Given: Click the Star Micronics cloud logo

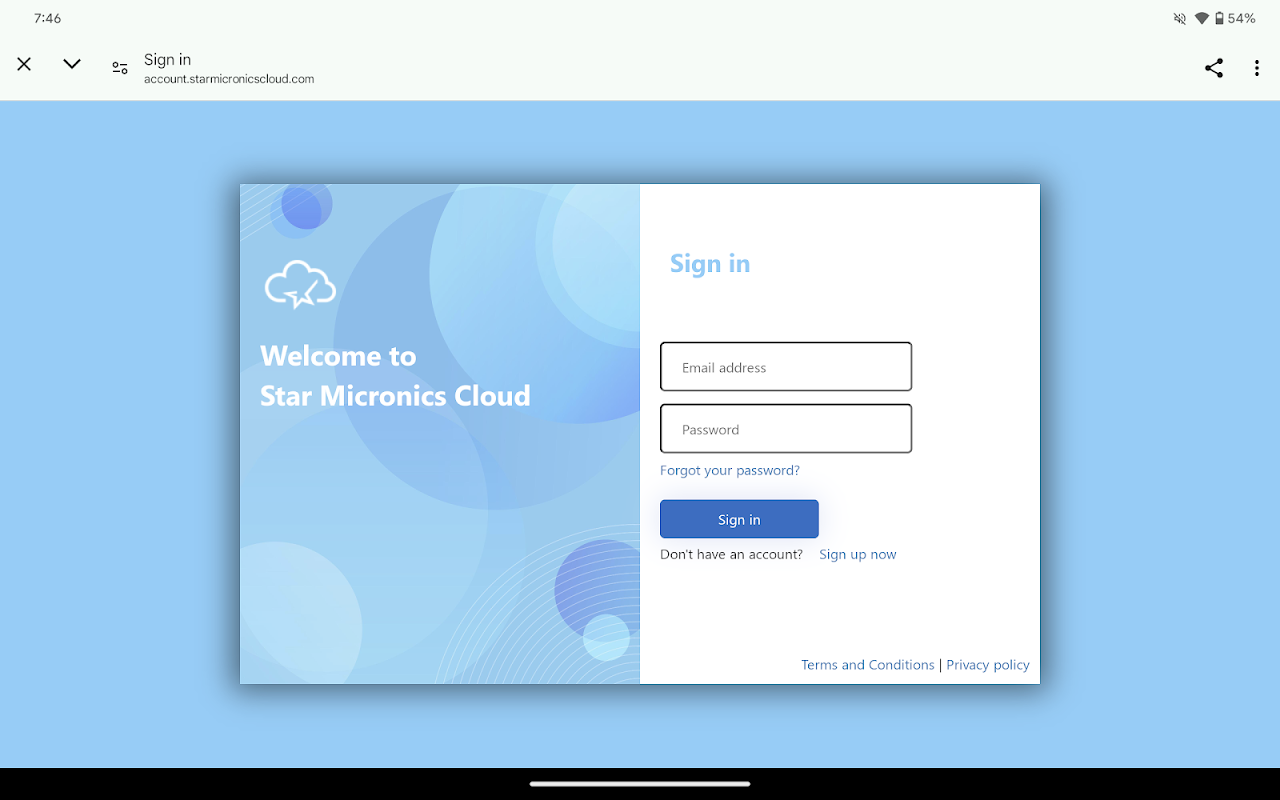Looking at the screenshot, I should 300,284.
